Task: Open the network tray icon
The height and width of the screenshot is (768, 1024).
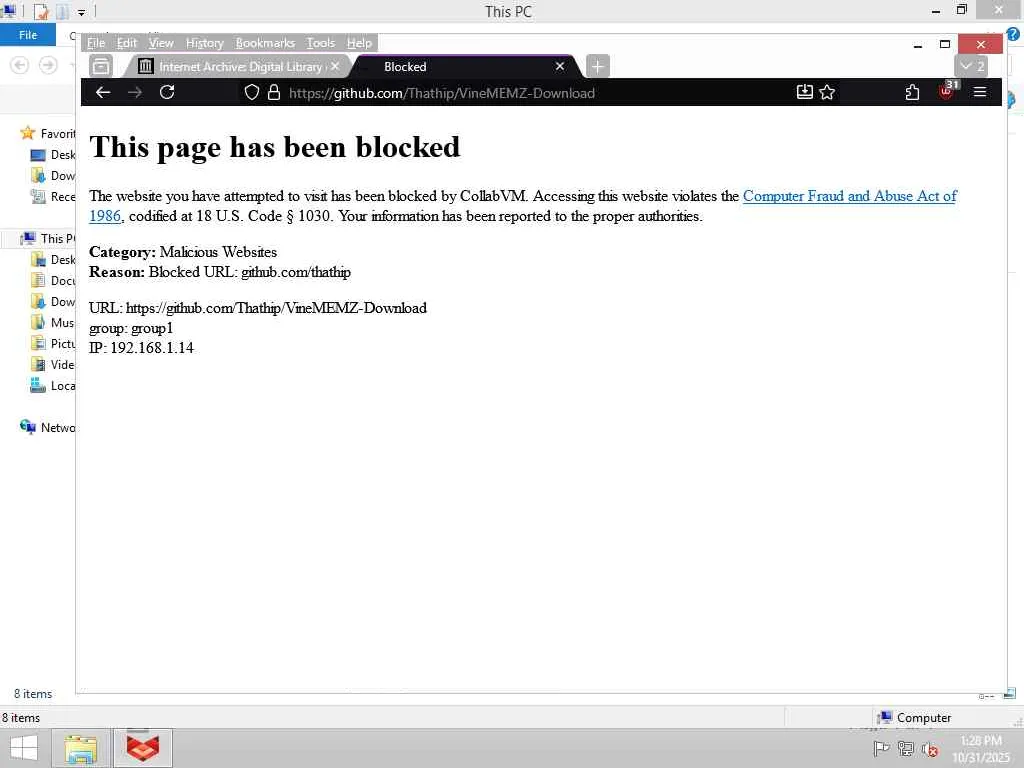Action: (x=906, y=749)
